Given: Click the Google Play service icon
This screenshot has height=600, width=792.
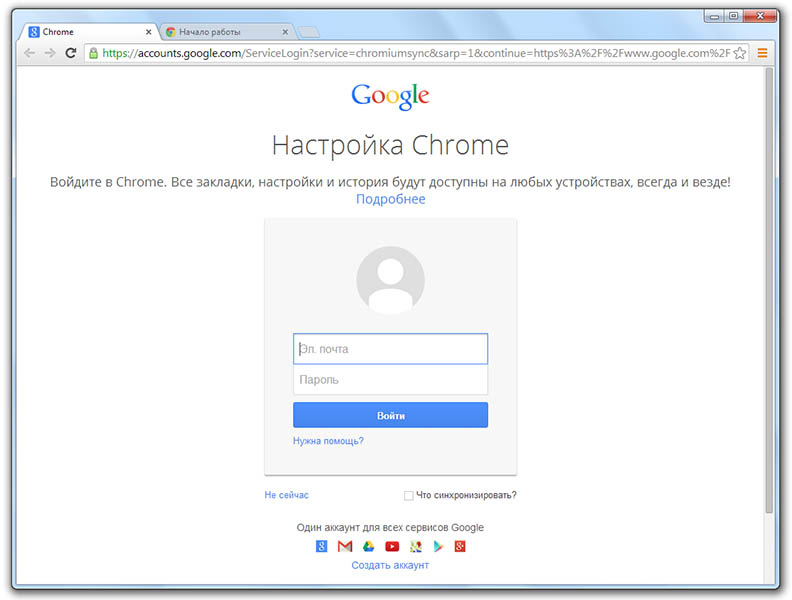Looking at the screenshot, I should [438, 546].
